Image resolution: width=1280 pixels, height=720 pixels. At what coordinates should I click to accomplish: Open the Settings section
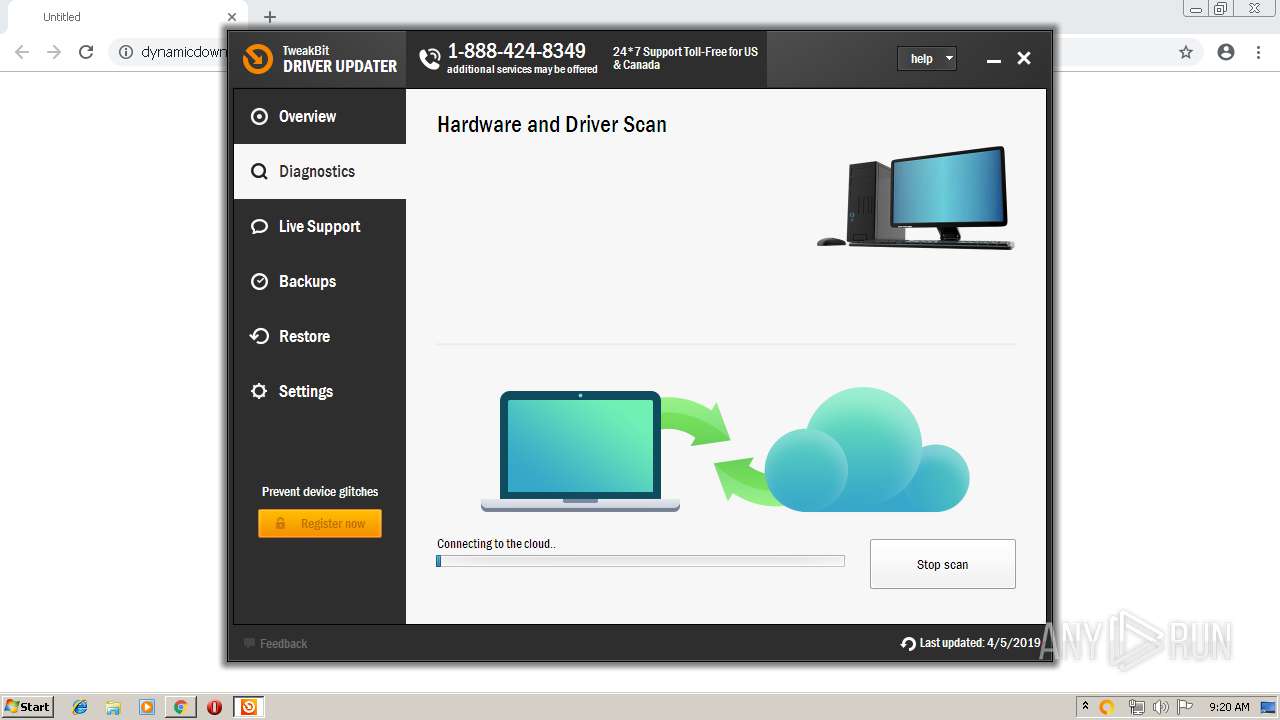click(x=320, y=391)
